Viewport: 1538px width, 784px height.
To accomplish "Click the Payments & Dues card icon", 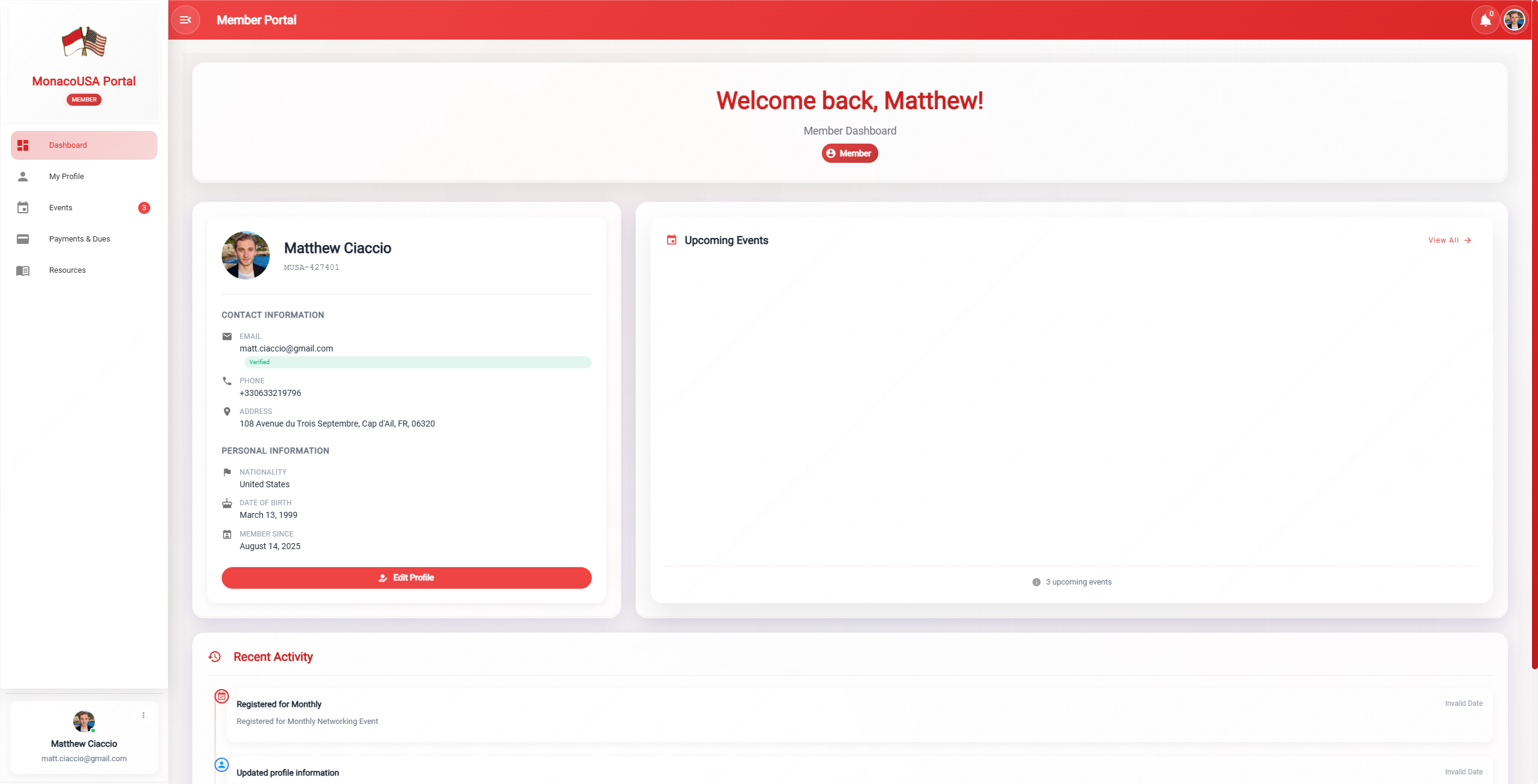I will (23, 239).
